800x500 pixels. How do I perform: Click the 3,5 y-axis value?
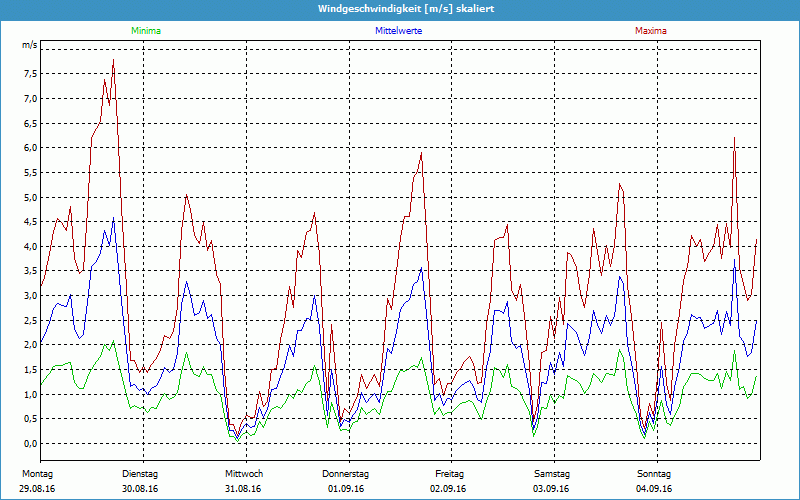[x=30, y=271]
